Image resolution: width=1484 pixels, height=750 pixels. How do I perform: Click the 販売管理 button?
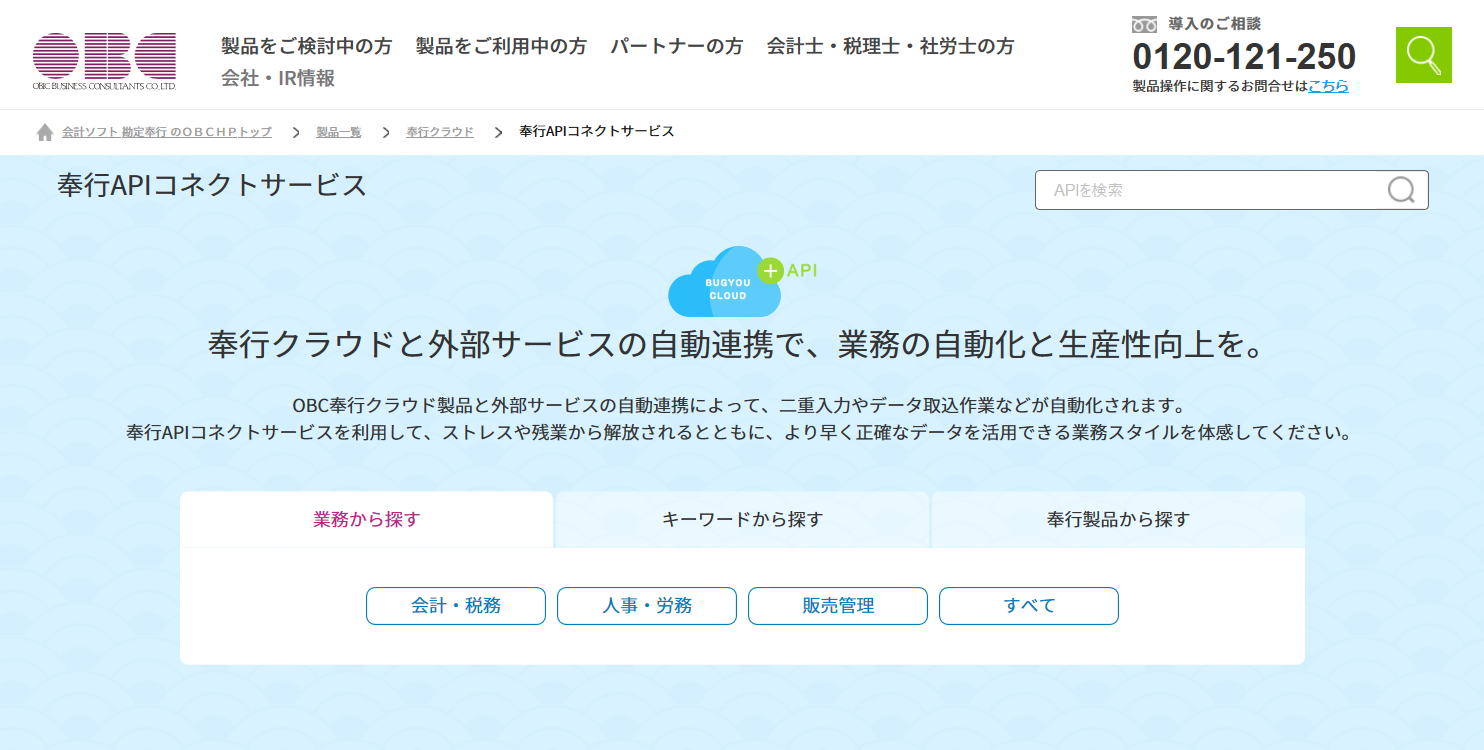838,606
